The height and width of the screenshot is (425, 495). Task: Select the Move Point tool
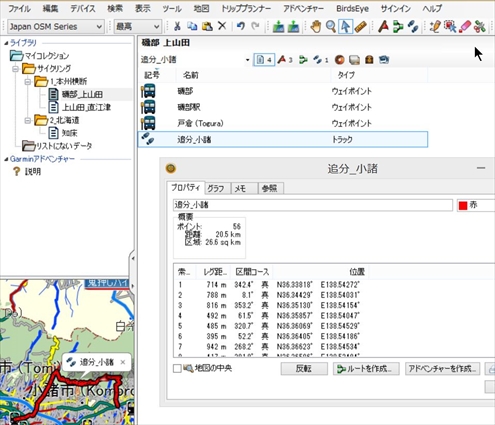click(x=450, y=26)
